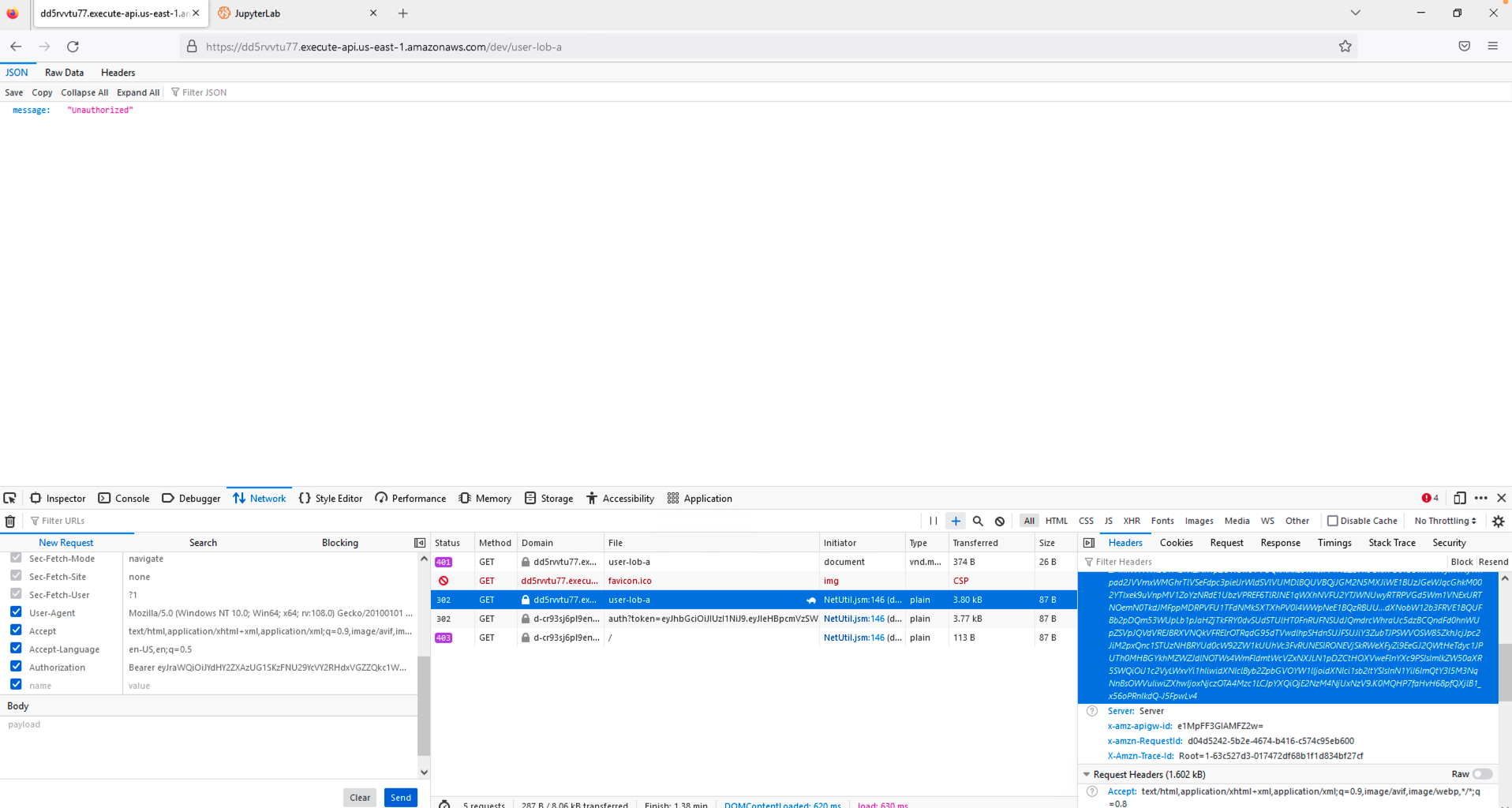
Task: Toggle Raw request headers switch
Action: (x=1483, y=774)
